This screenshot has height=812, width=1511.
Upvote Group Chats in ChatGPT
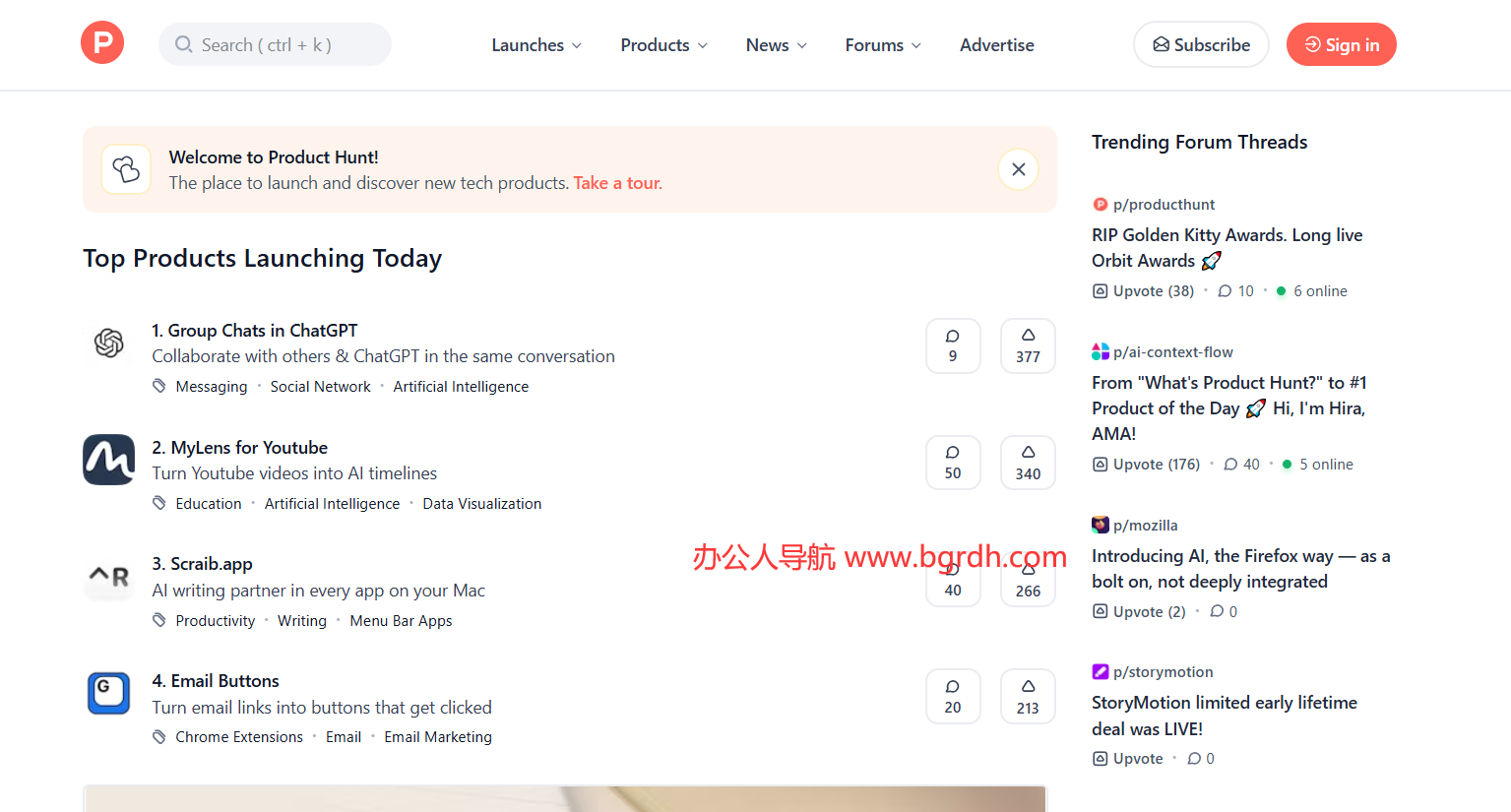1027,345
